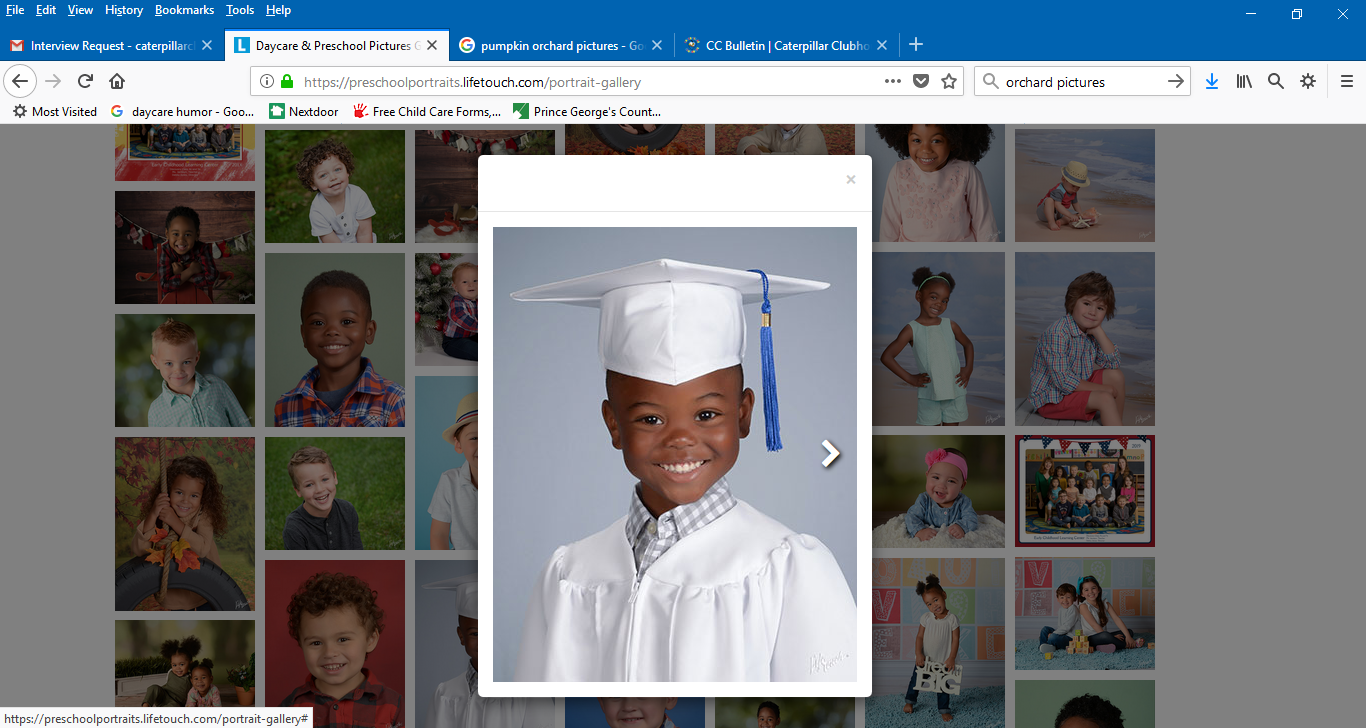Go to the browser Home icon
The width and height of the screenshot is (1366, 728).
(x=117, y=81)
